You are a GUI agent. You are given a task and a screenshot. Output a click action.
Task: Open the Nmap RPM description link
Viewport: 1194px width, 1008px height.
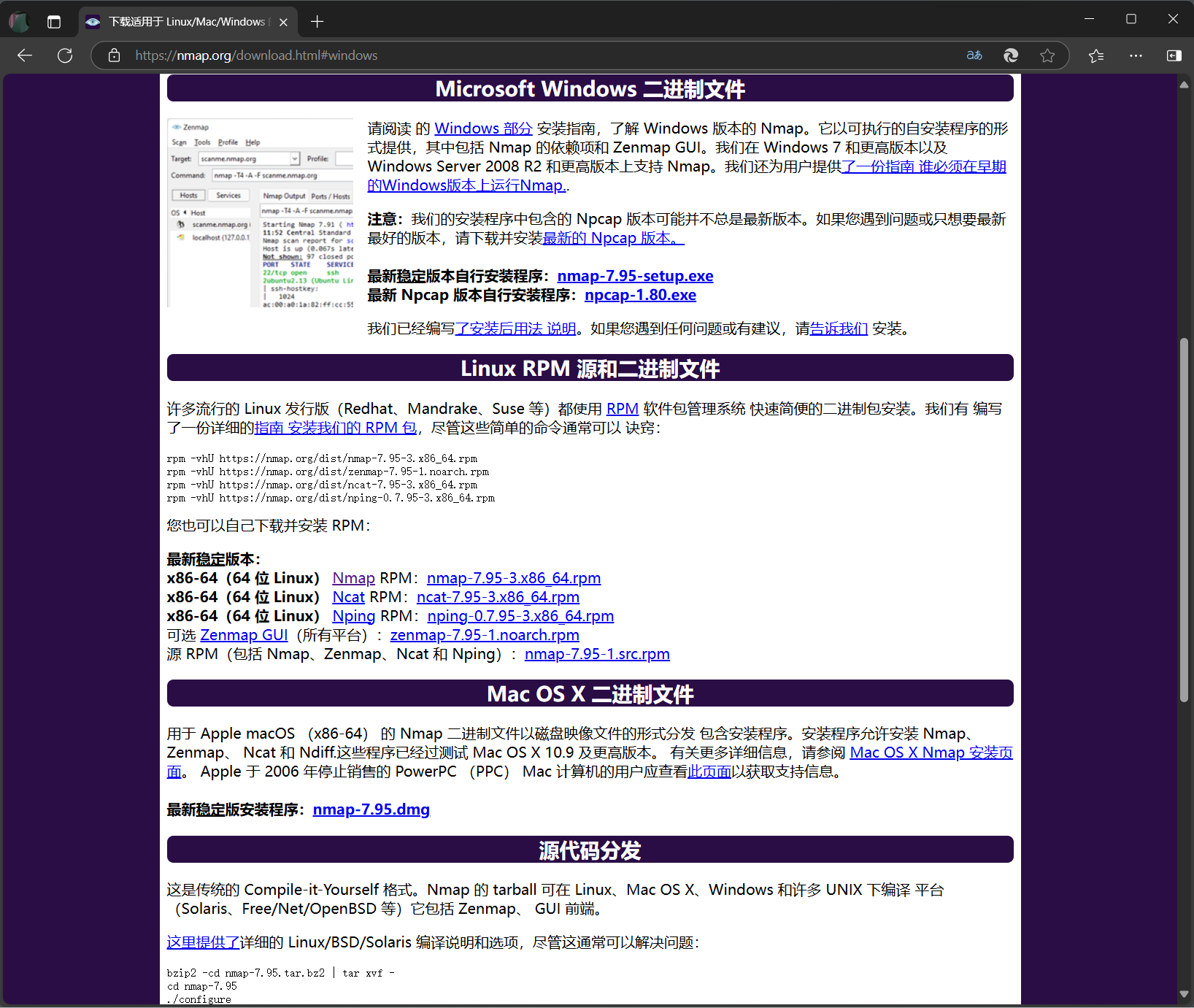click(353, 578)
